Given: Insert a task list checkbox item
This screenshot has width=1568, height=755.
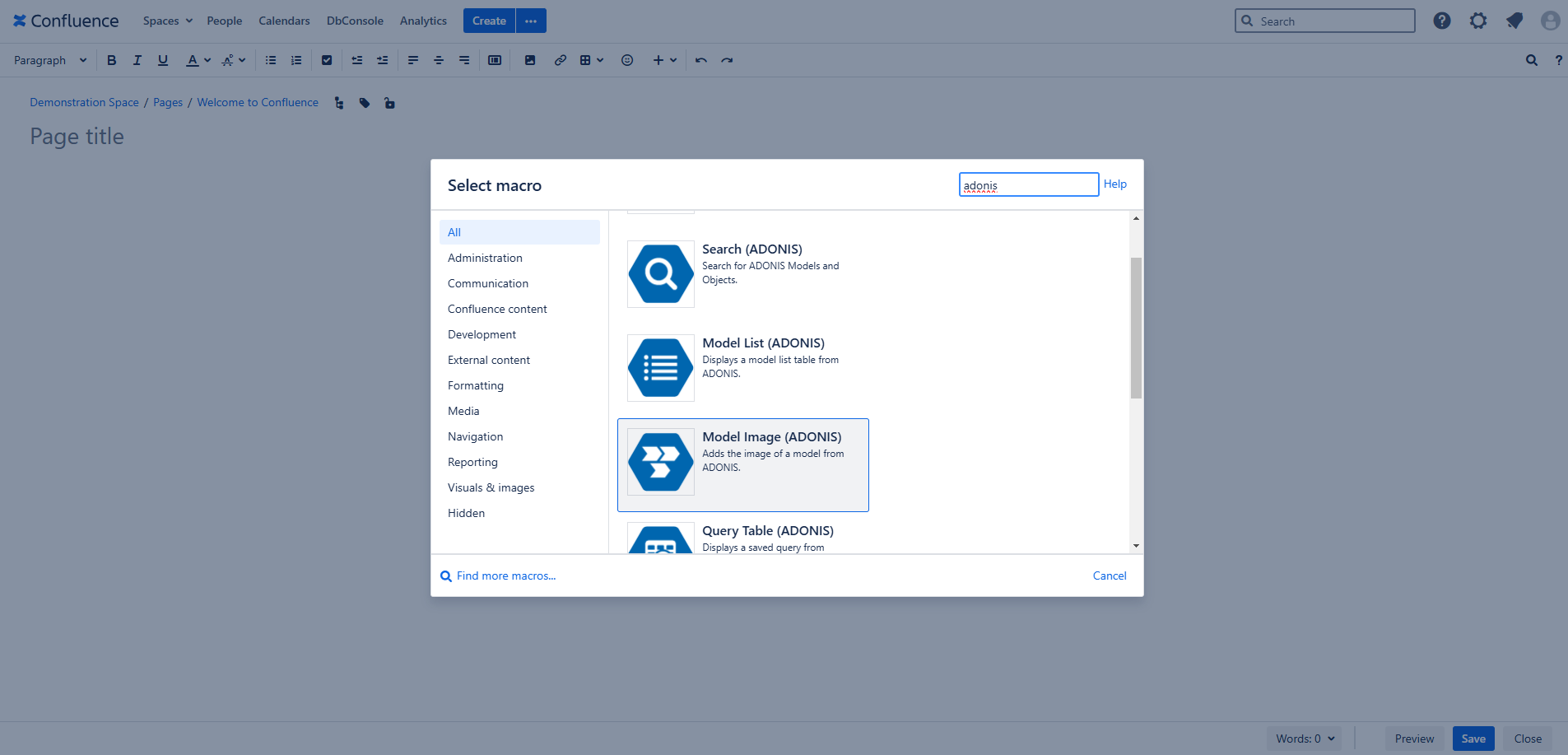Looking at the screenshot, I should click(x=327, y=59).
